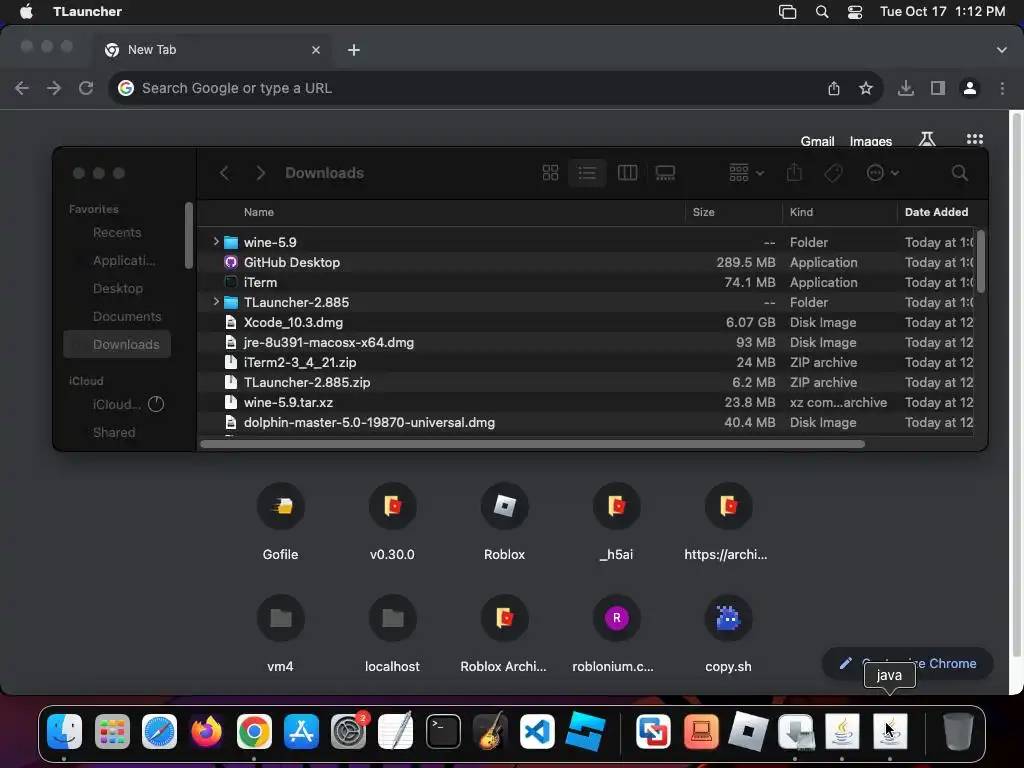Open Finder's group-by dropdown

pyautogui.click(x=746, y=173)
